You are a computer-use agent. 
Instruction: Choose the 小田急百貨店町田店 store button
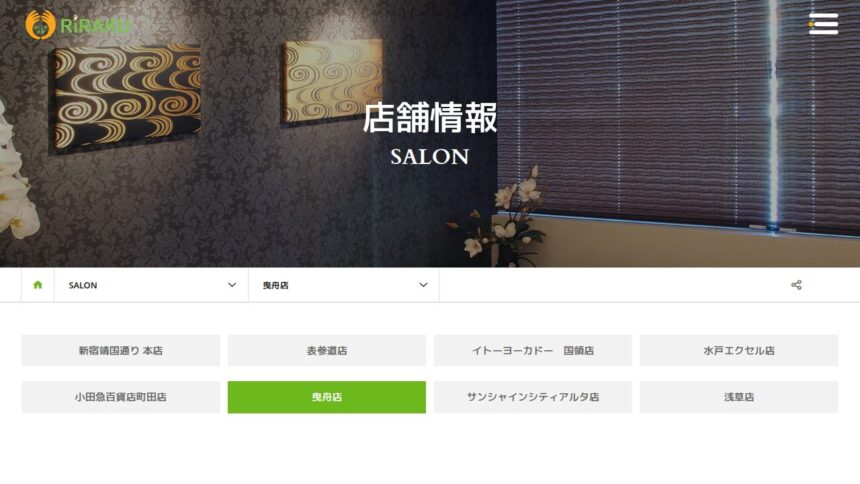(x=121, y=397)
